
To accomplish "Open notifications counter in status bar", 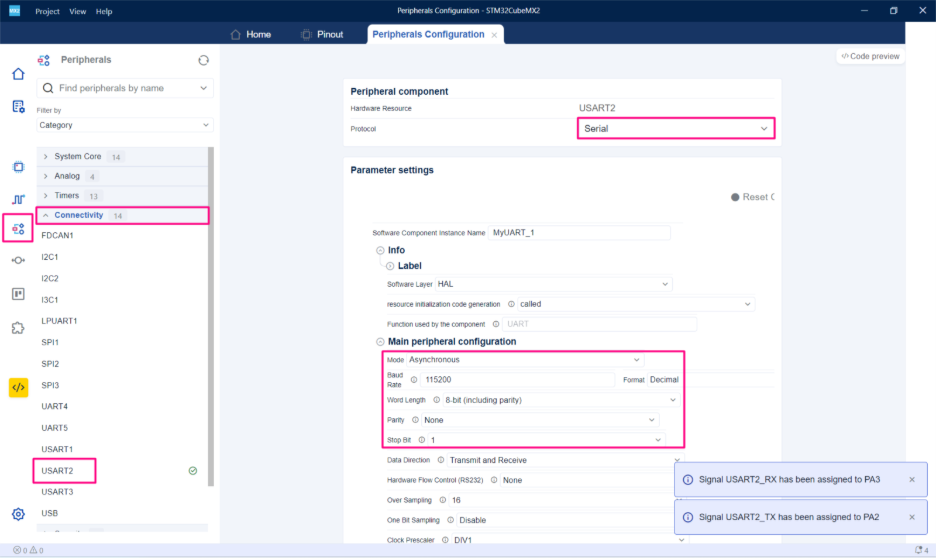I will (921, 550).
